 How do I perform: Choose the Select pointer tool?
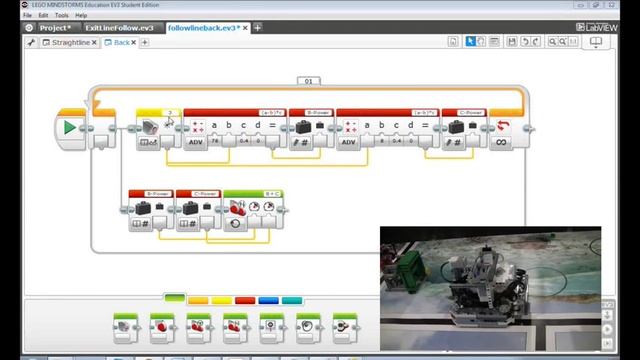470,41
